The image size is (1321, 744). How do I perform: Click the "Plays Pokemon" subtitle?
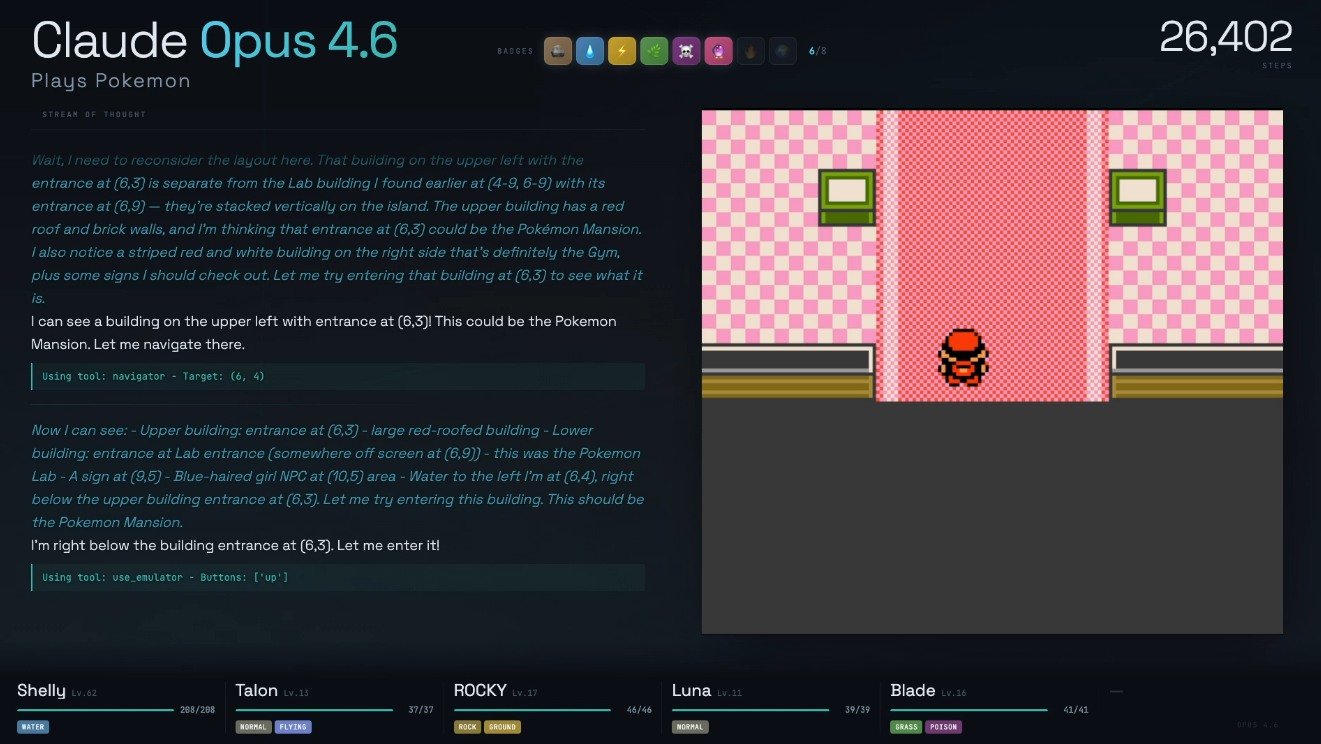(111, 81)
